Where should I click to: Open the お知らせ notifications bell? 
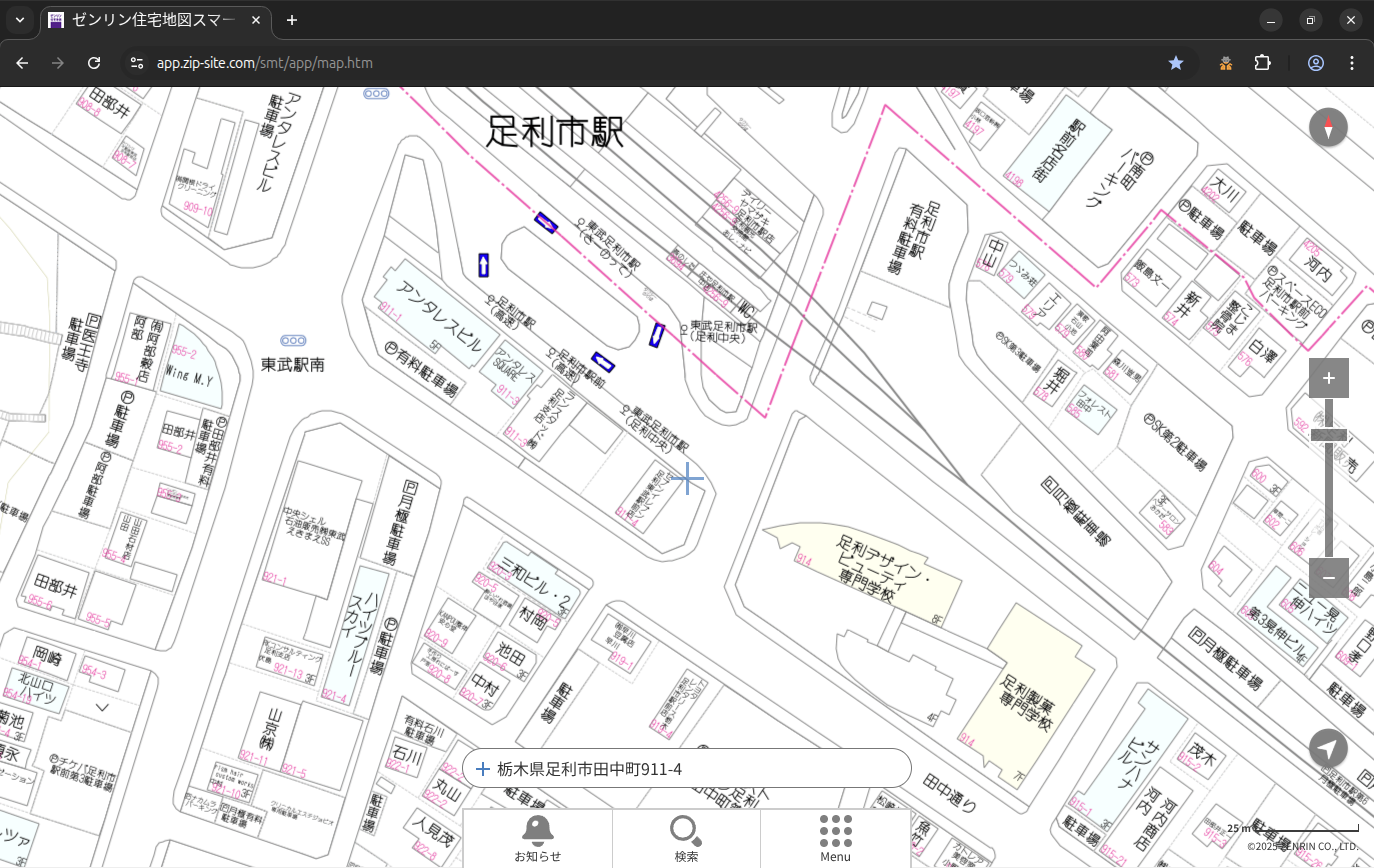point(537,838)
